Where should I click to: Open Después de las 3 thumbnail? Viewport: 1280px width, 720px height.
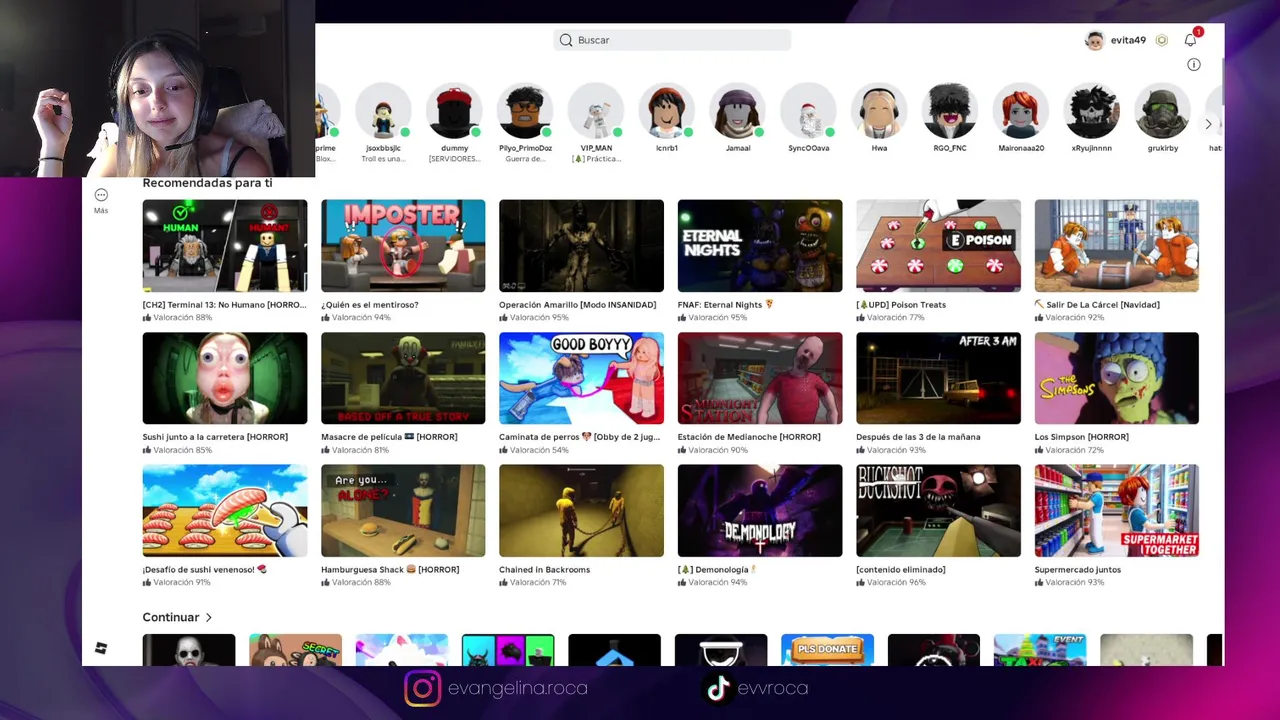pyautogui.click(x=938, y=378)
